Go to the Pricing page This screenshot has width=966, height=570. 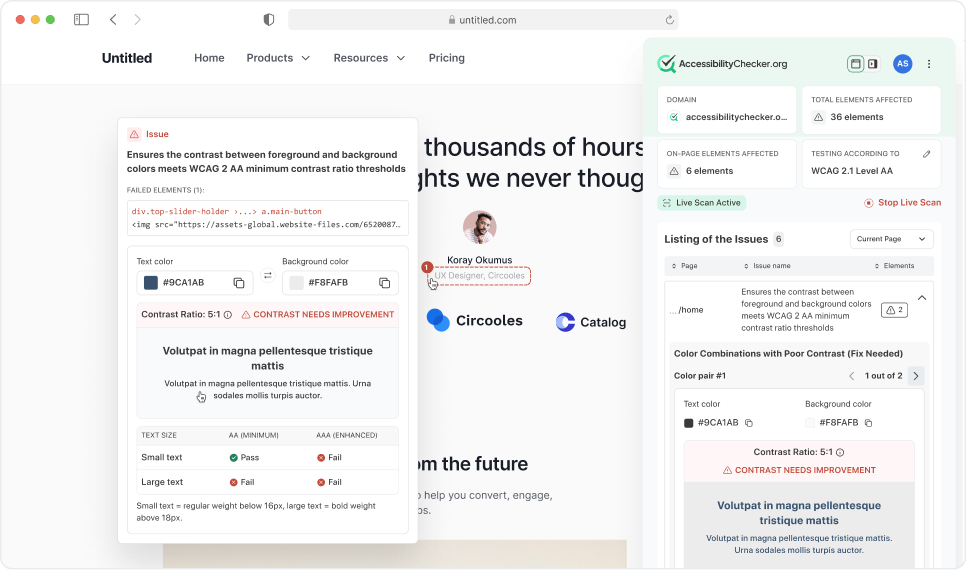click(x=447, y=58)
